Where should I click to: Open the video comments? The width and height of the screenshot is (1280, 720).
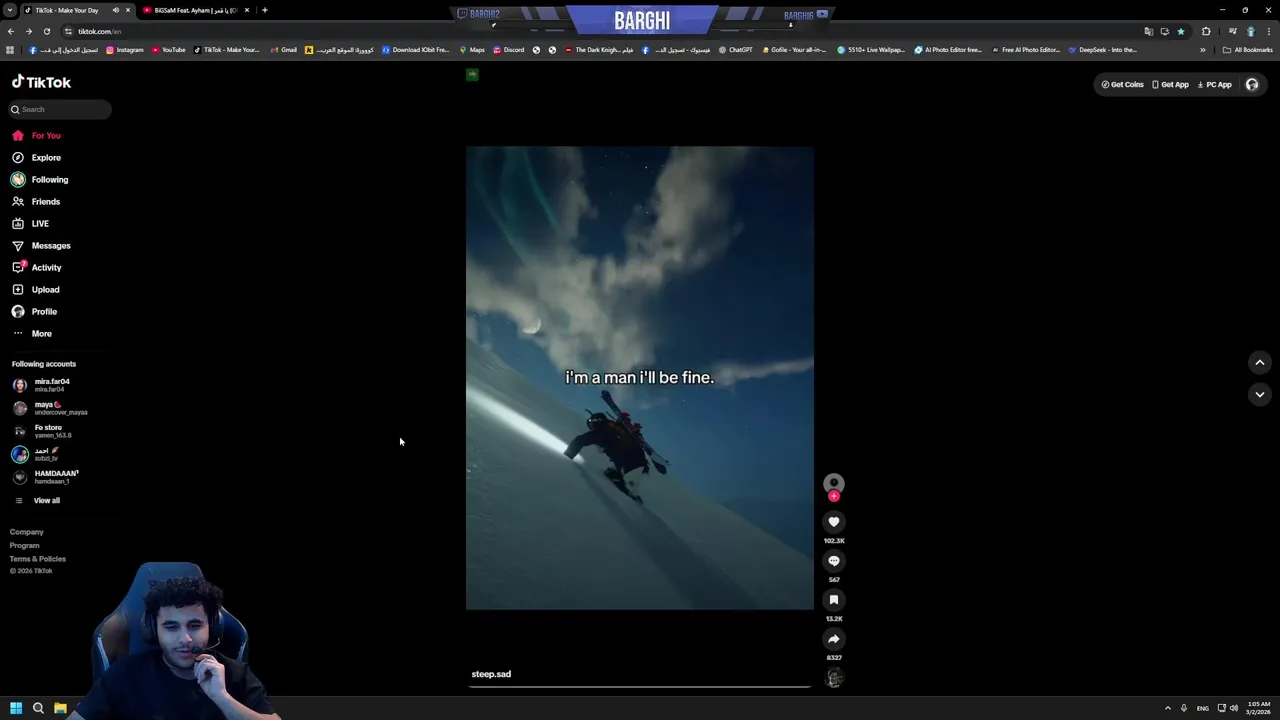point(834,561)
